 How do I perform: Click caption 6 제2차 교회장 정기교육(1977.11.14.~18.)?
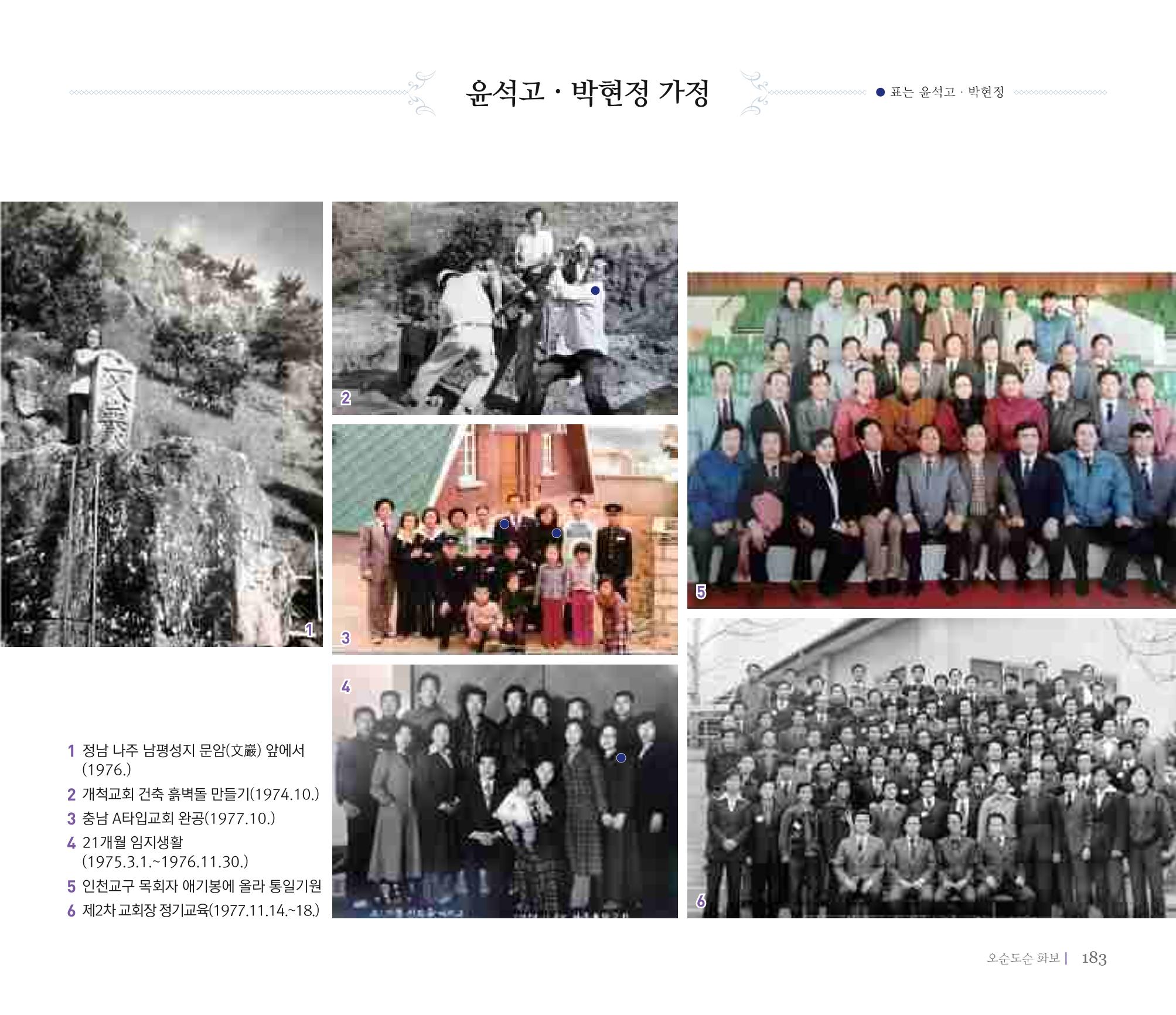201,911
